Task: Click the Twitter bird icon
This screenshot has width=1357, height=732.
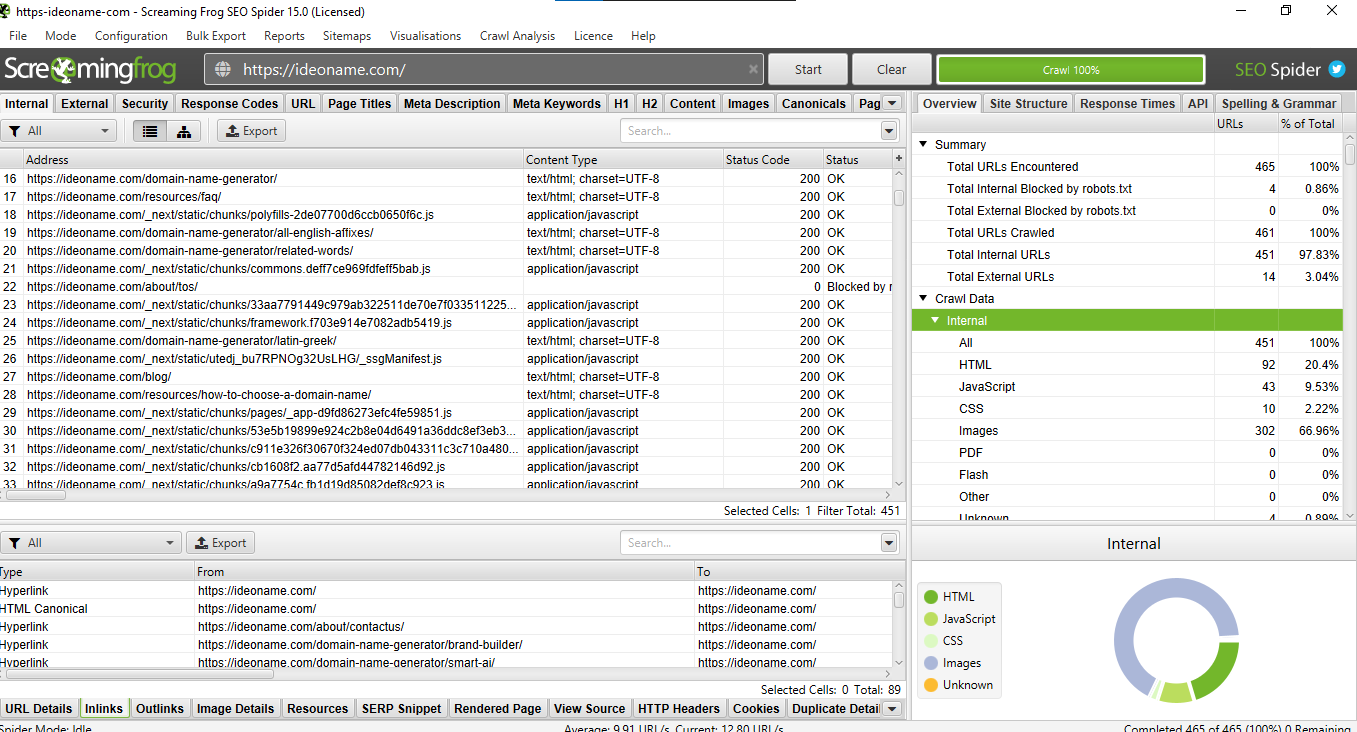Action: point(1337,70)
